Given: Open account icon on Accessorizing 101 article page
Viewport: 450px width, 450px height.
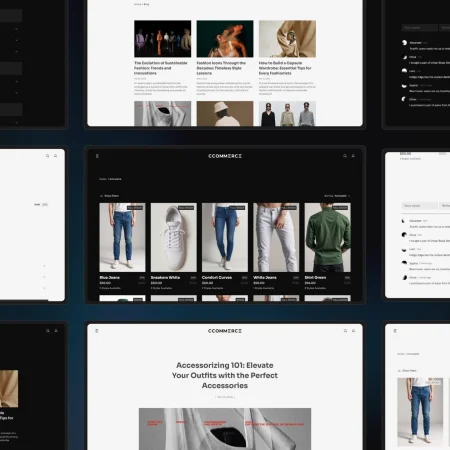Looking at the screenshot, I should pyautogui.click(x=353, y=331).
